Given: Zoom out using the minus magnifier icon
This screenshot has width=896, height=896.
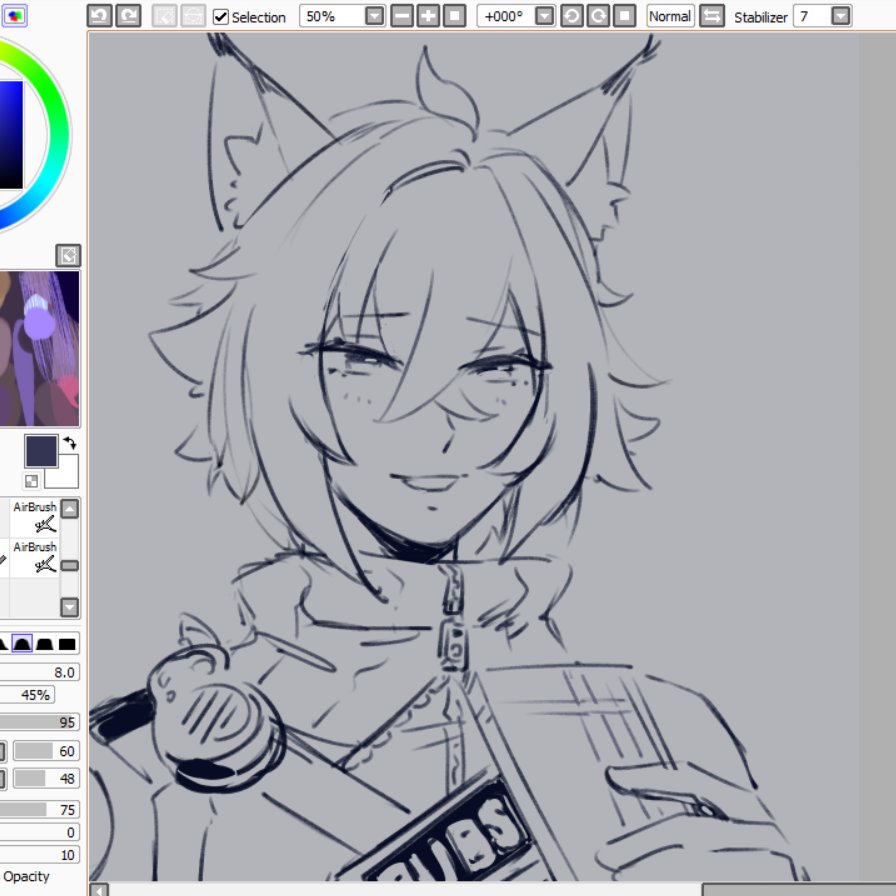Looking at the screenshot, I should (403, 16).
